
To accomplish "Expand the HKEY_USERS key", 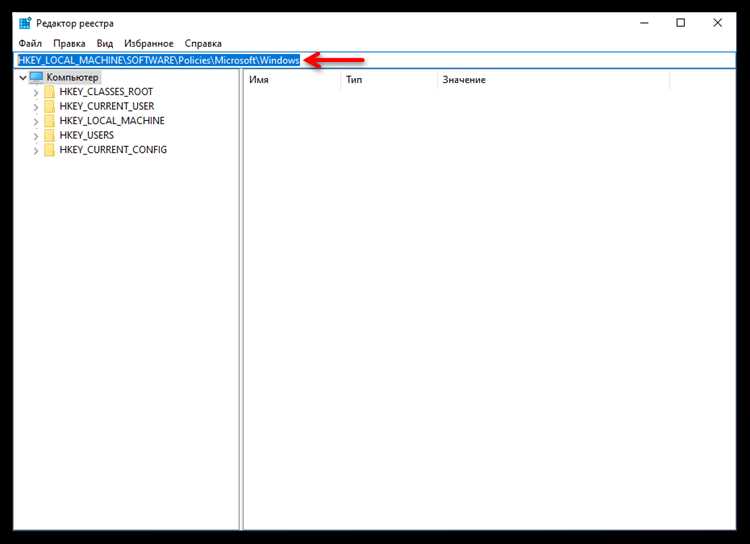I will [36, 136].
